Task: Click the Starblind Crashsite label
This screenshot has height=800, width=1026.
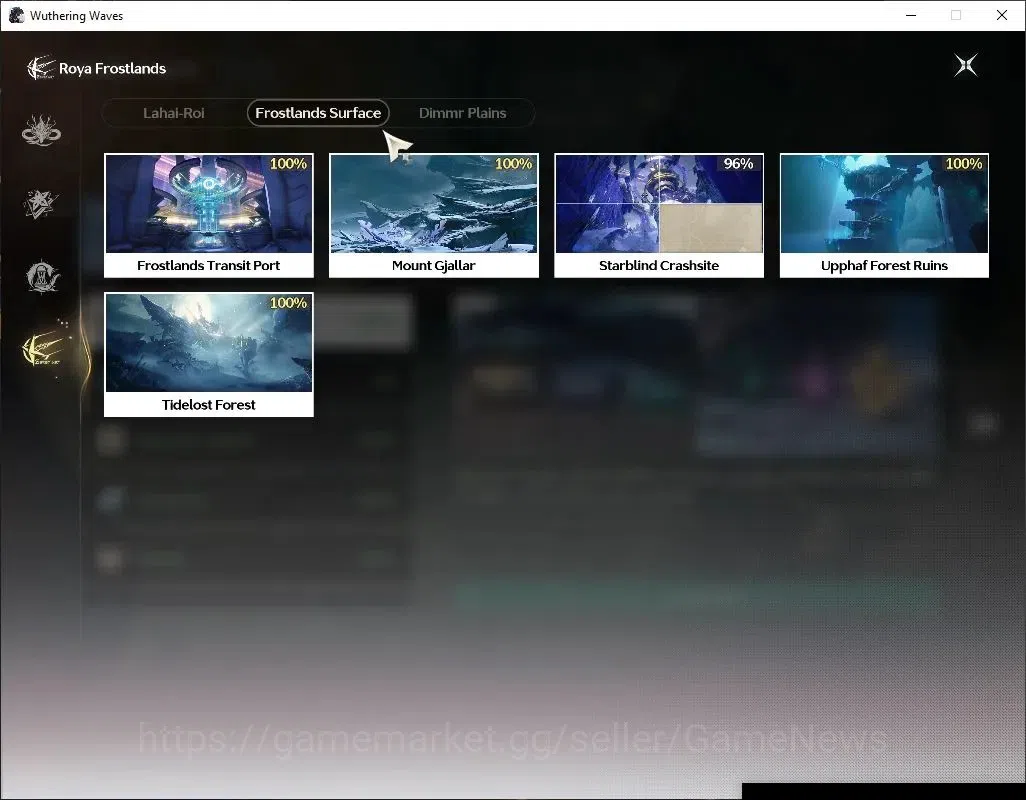Action: (x=659, y=266)
